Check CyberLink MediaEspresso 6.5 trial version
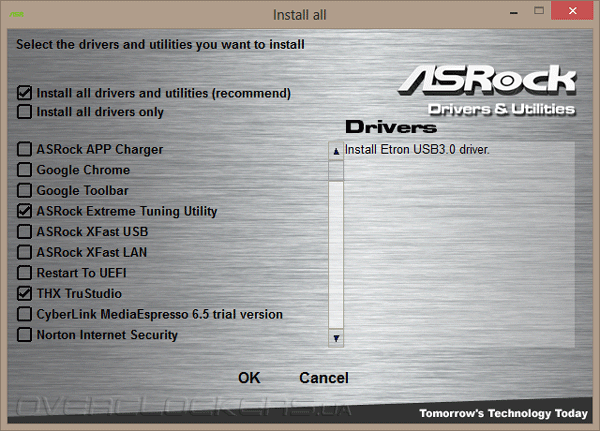600x431 pixels. click(24, 314)
